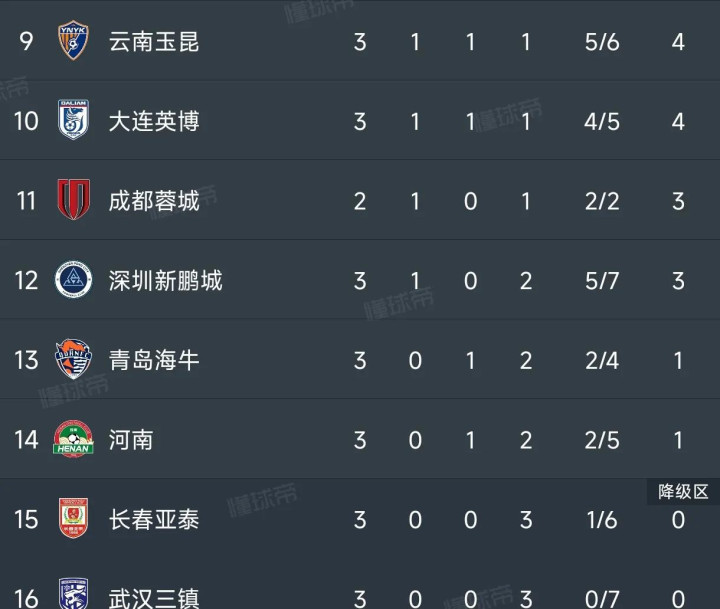Open 长春亚泰 team name
This screenshot has height=609, width=720.
154,519
